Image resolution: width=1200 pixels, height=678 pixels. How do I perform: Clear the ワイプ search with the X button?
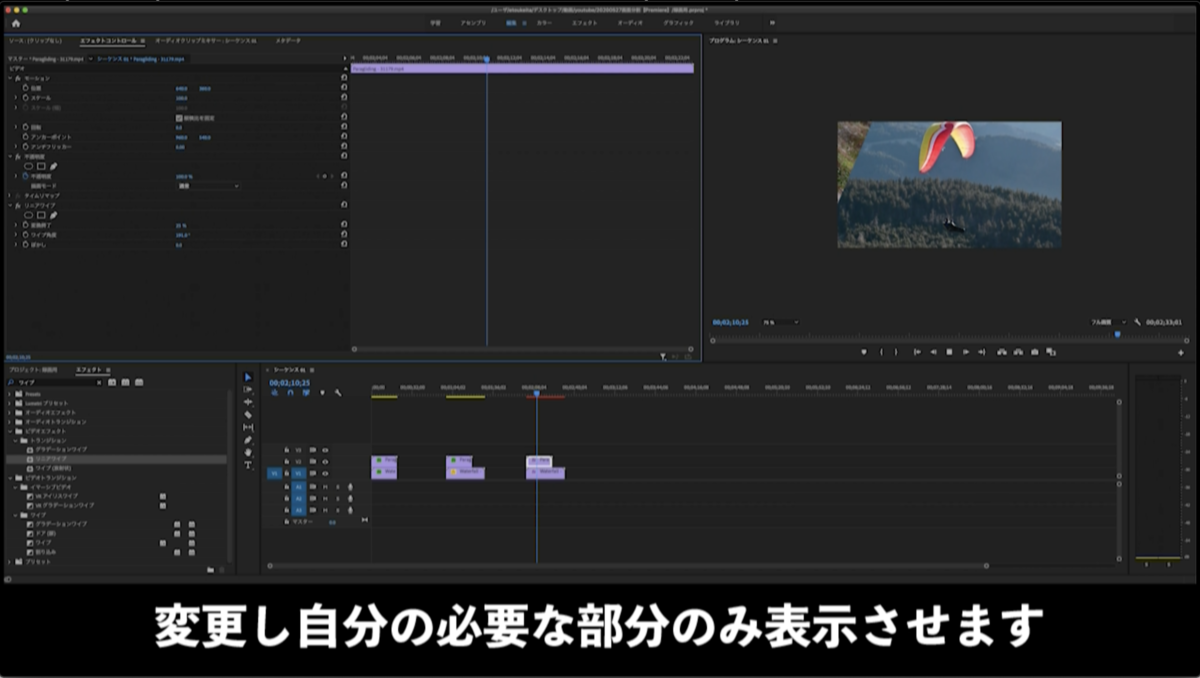(98, 383)
